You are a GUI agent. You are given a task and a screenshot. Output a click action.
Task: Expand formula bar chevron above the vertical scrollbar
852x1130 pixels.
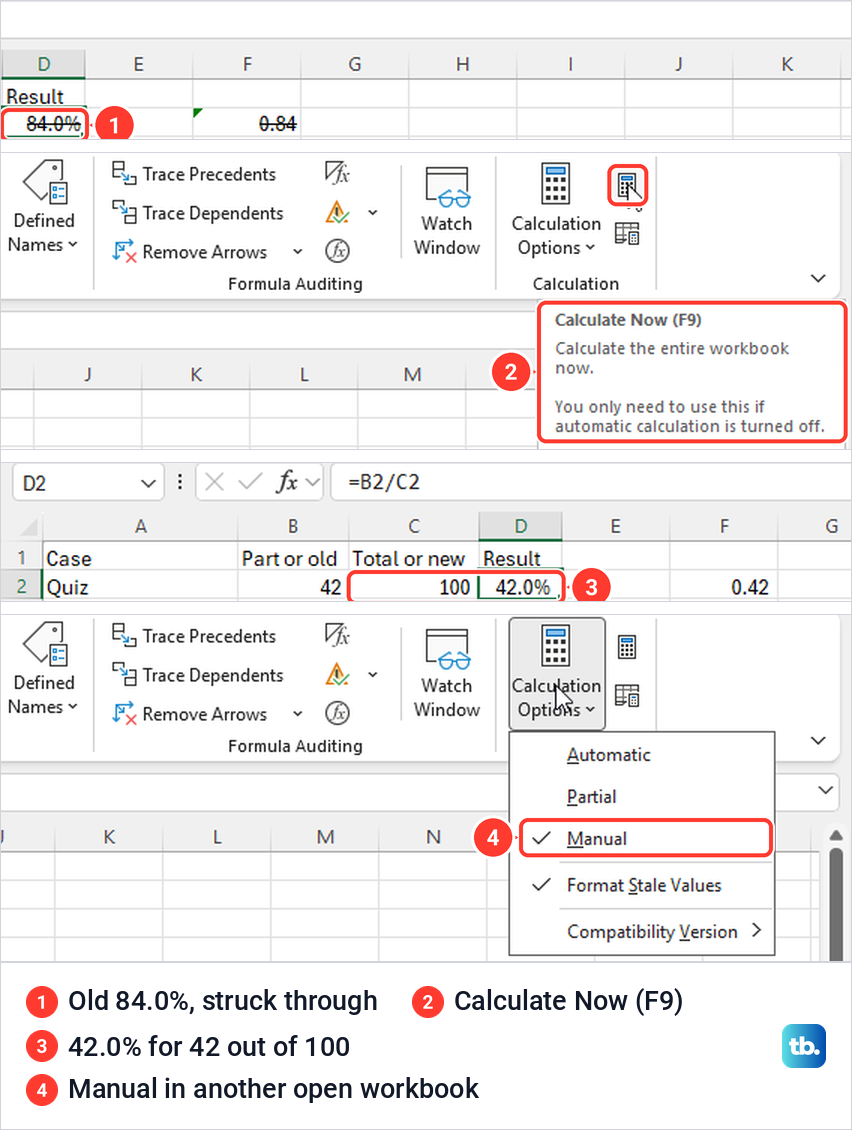click(826, 790)
